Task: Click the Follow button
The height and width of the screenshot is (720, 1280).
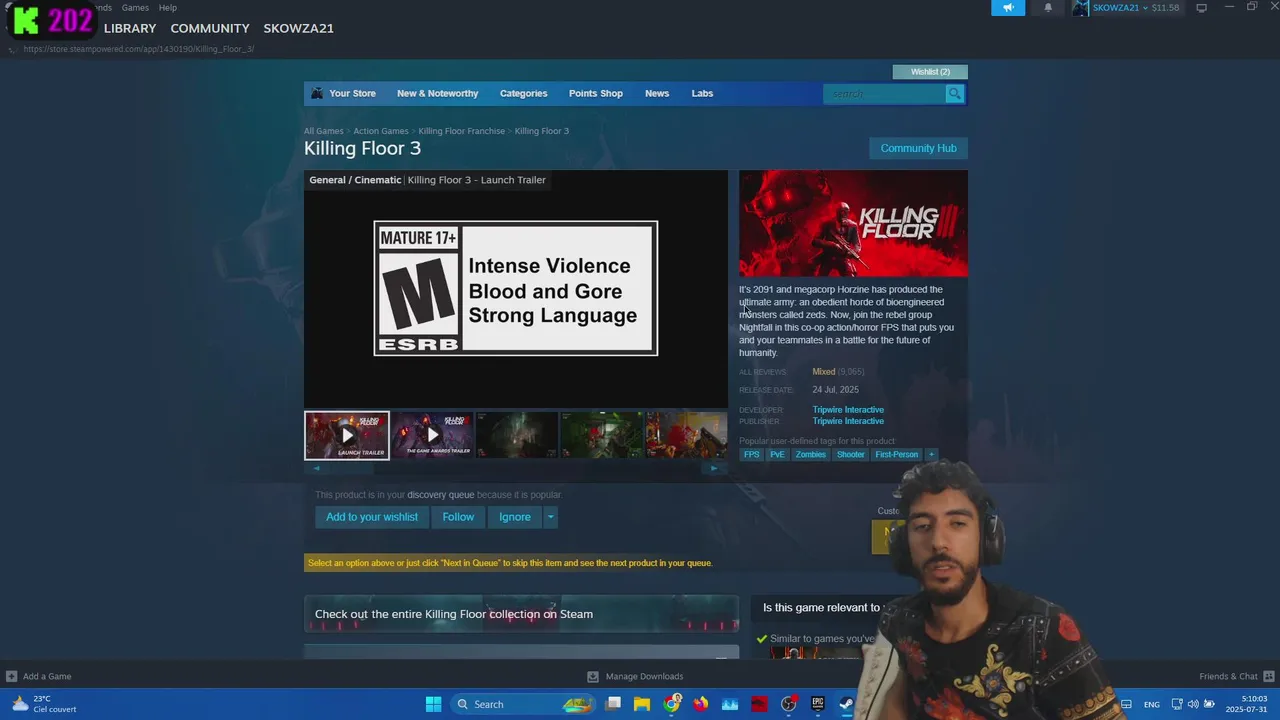Action: pos(458,517)
